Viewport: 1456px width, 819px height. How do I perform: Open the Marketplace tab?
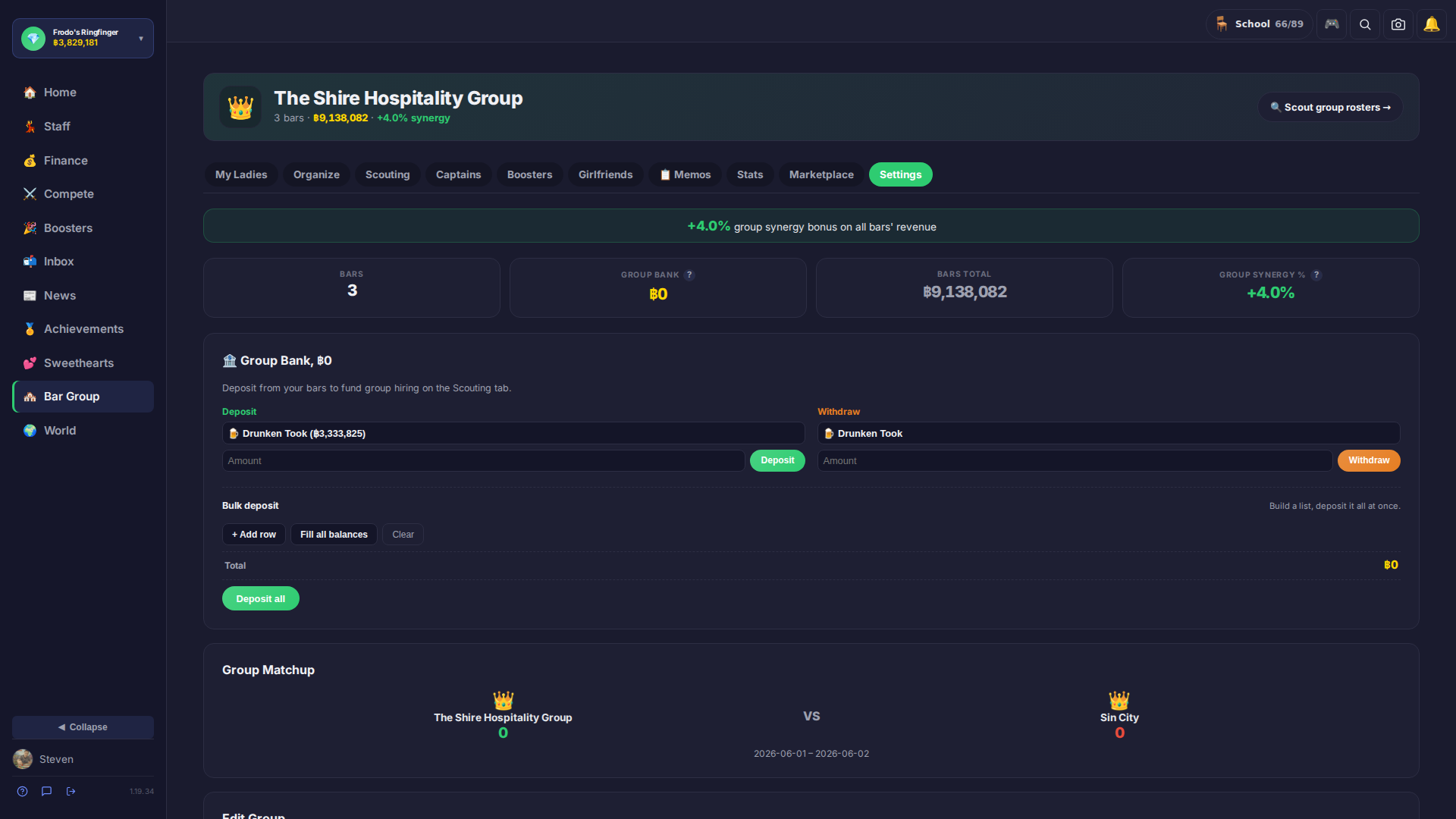821,174
